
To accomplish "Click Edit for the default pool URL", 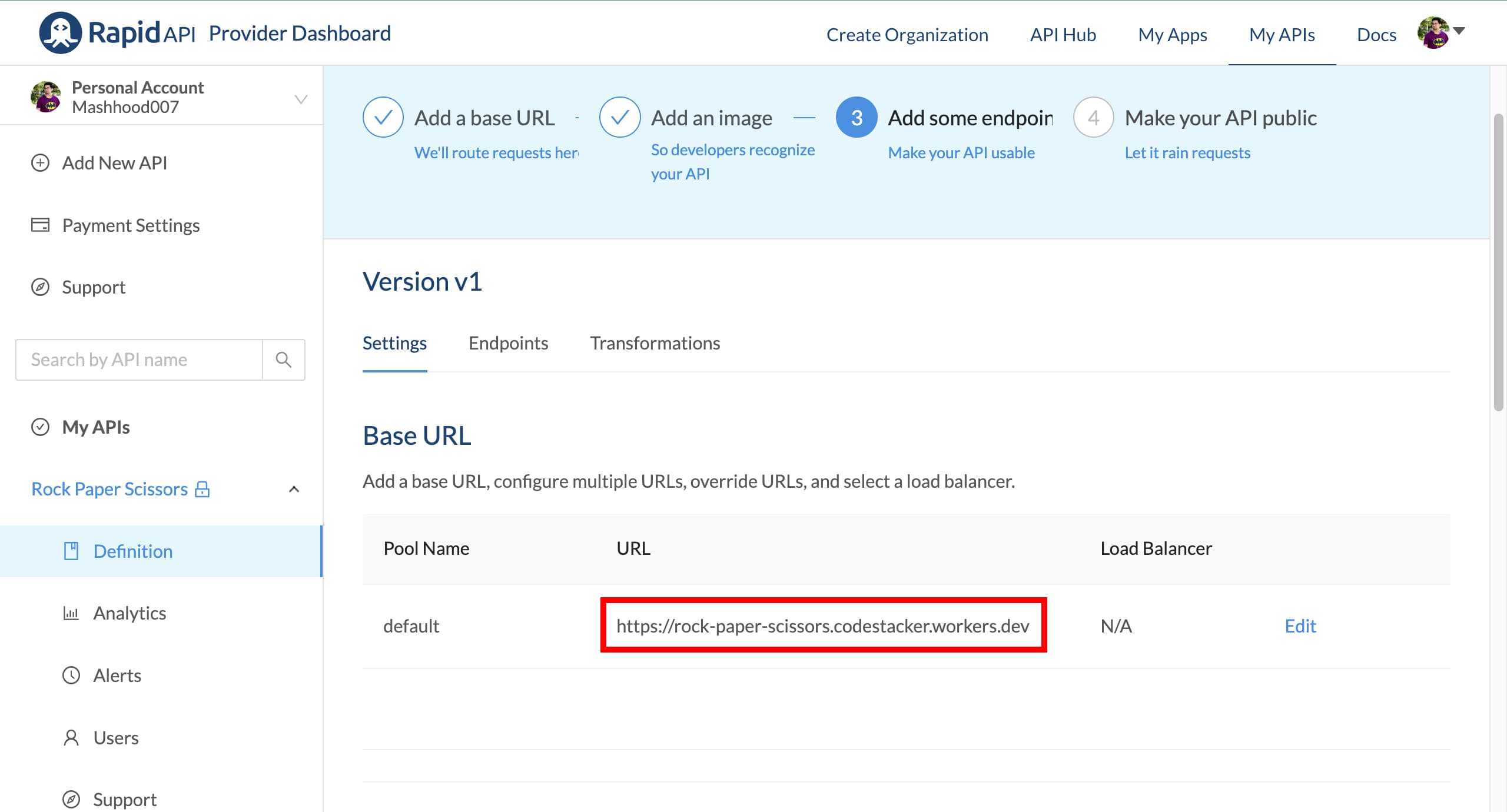I will point(1300,626).
